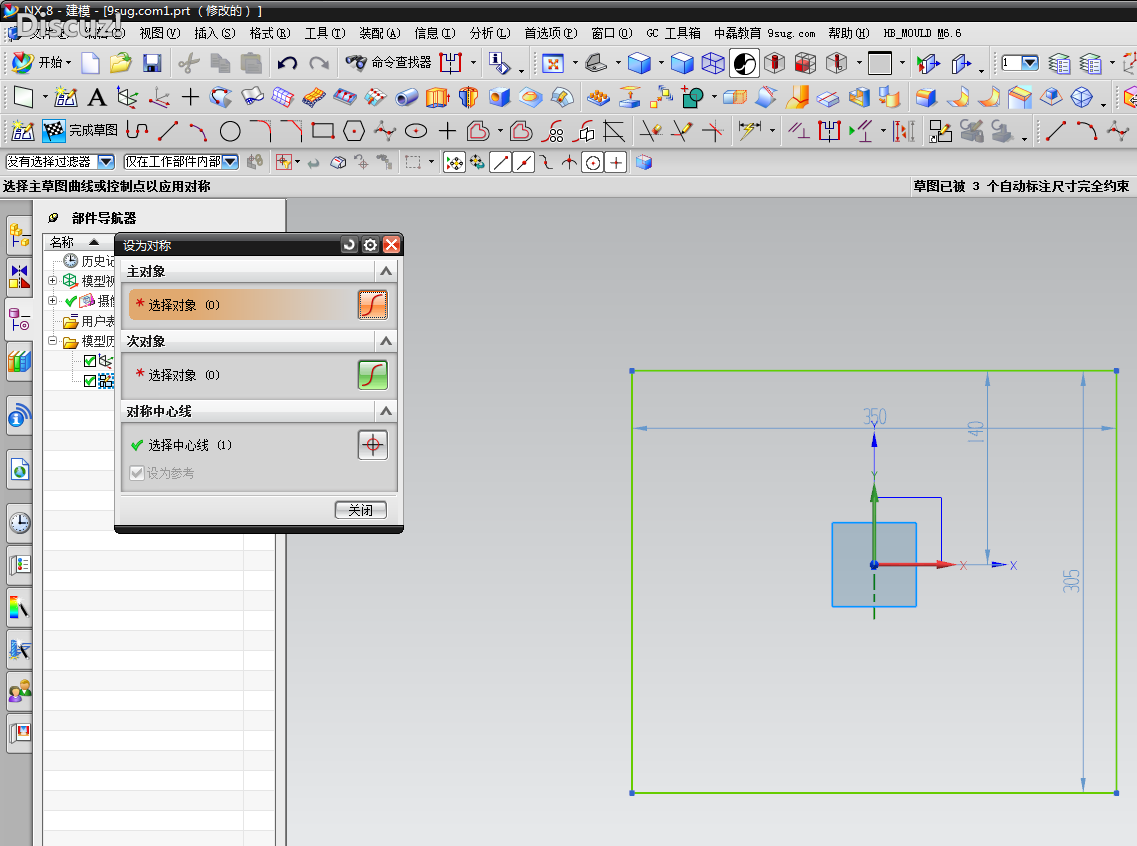Open a file with the folder icon
Viewport: 1137px width, 846px height.
[120, 63]
